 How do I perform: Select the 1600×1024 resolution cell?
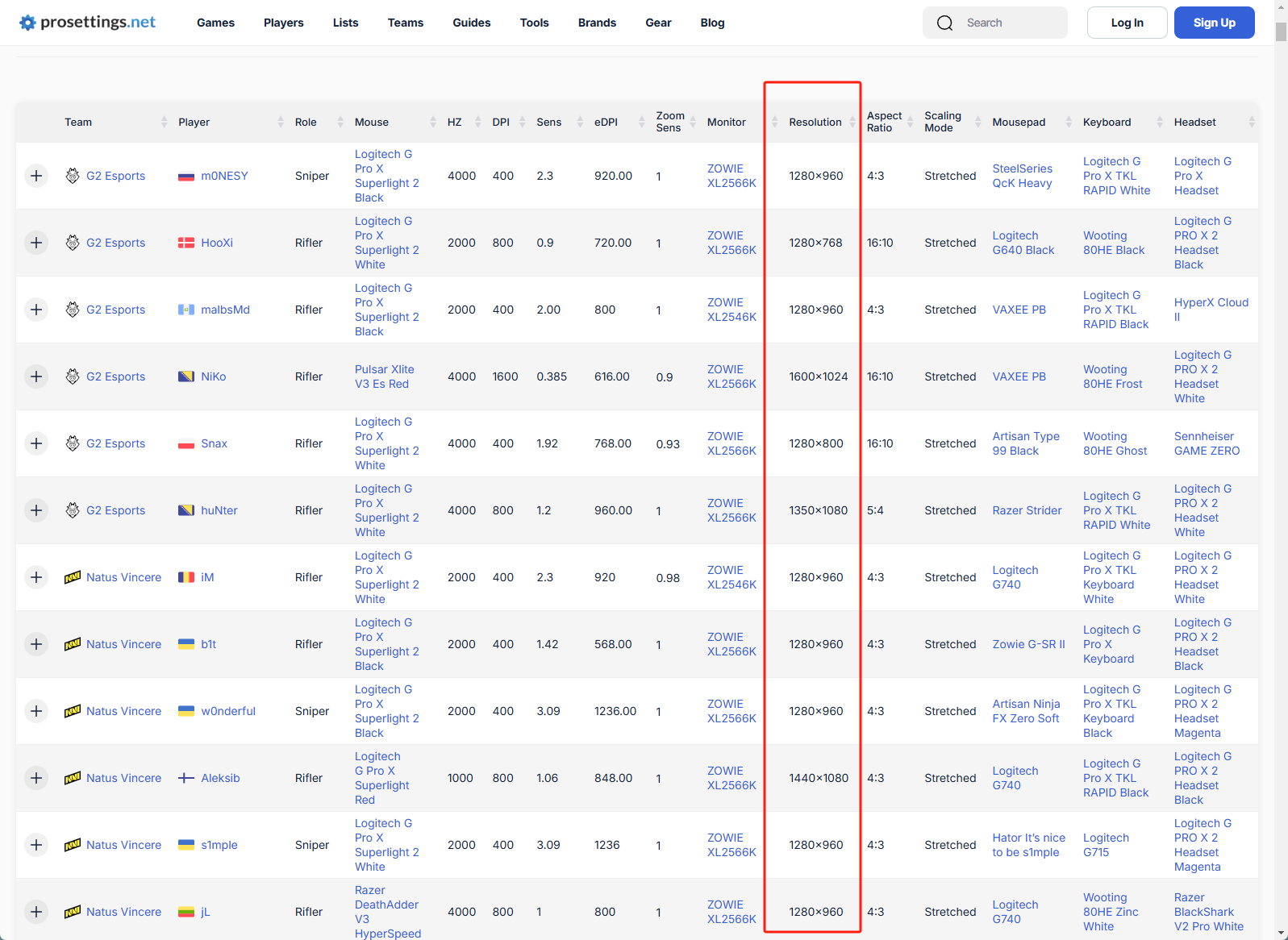coord(818,376)
